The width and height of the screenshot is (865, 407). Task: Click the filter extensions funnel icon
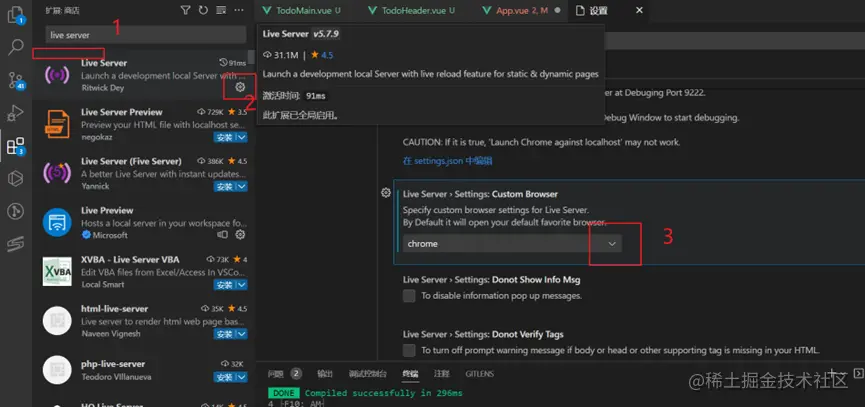186,10
